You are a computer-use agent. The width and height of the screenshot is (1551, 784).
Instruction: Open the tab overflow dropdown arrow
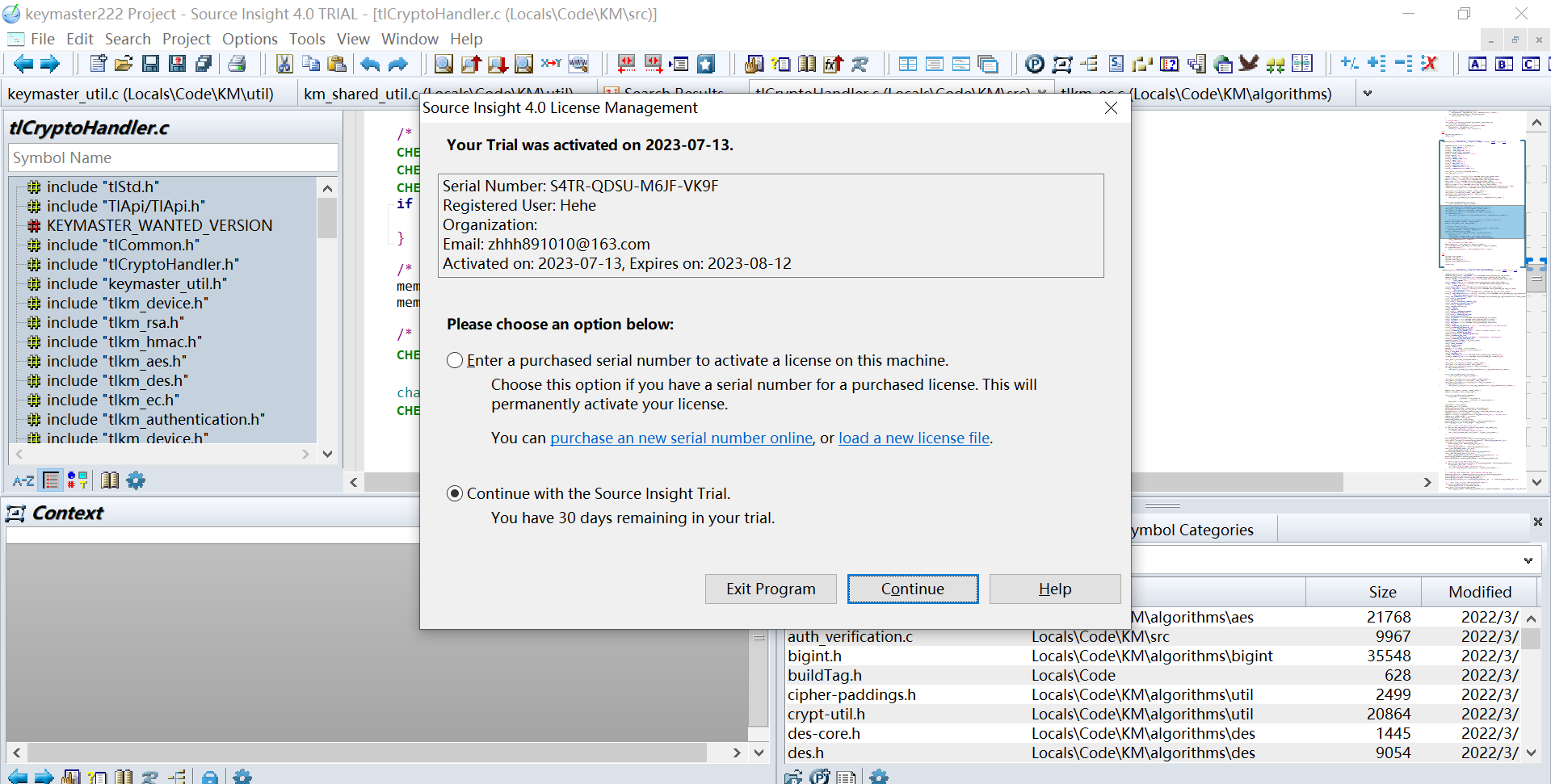(x=1368, y=94)
